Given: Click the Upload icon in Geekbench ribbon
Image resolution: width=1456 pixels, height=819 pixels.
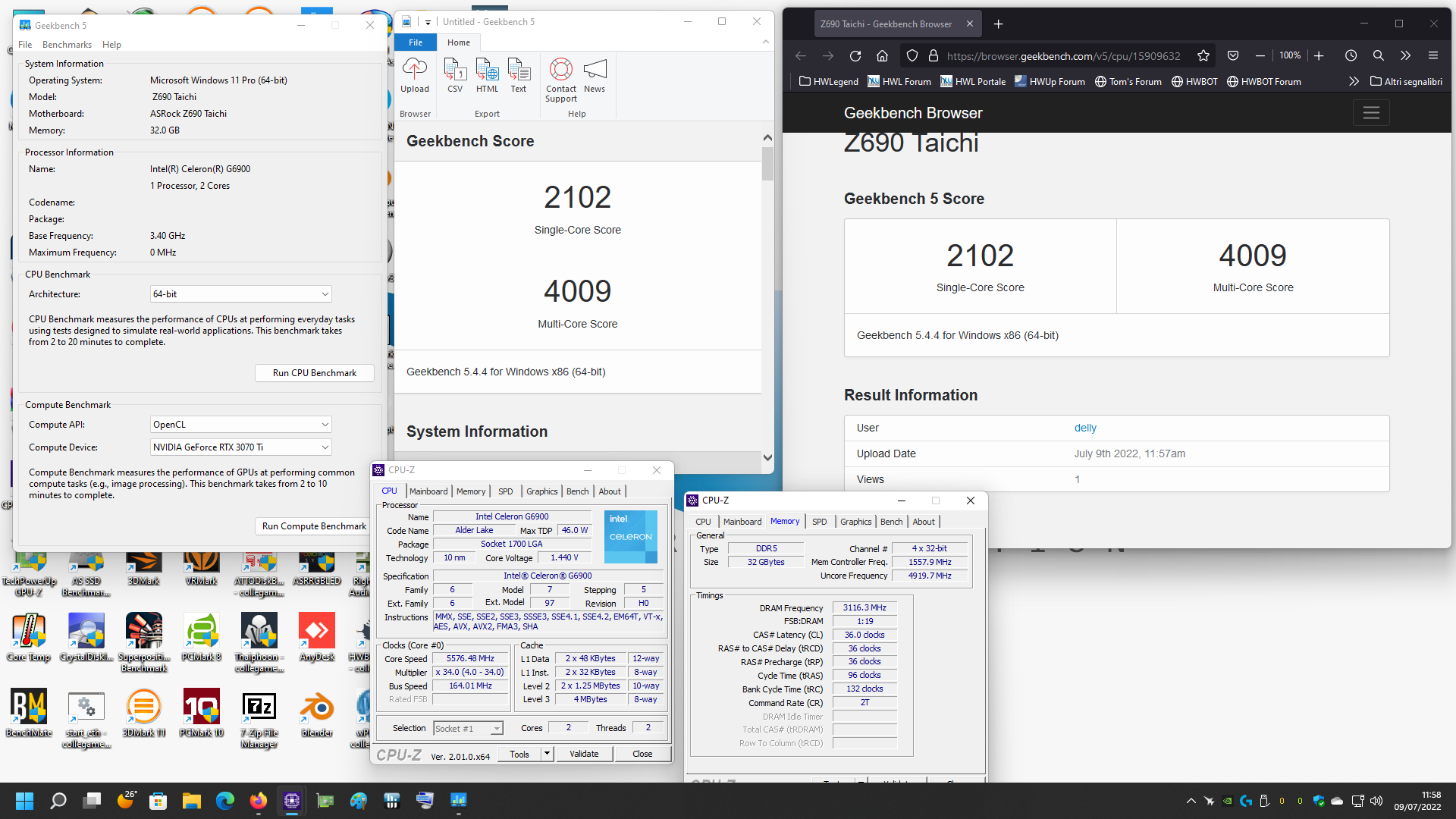Looking at the screenshot, I should pos(414,76).
